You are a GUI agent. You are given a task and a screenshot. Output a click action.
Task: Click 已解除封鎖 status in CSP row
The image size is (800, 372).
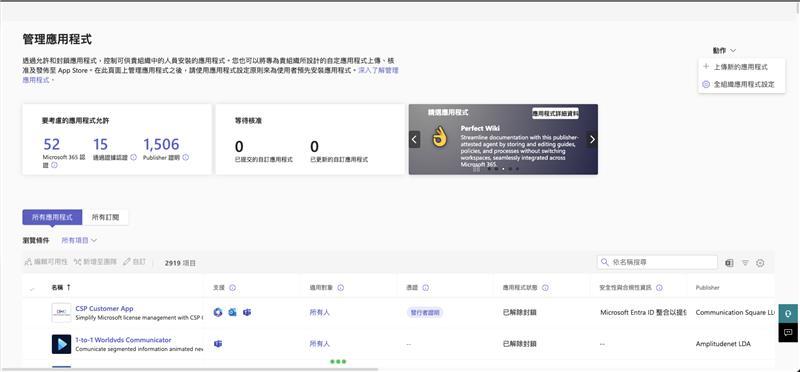(x=519, y=312)
